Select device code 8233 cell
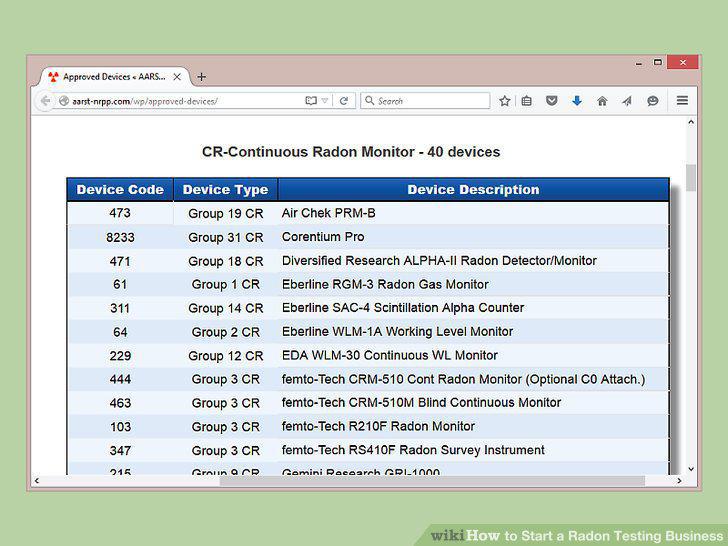The image size is (728, 546). [x=120, y=237]
